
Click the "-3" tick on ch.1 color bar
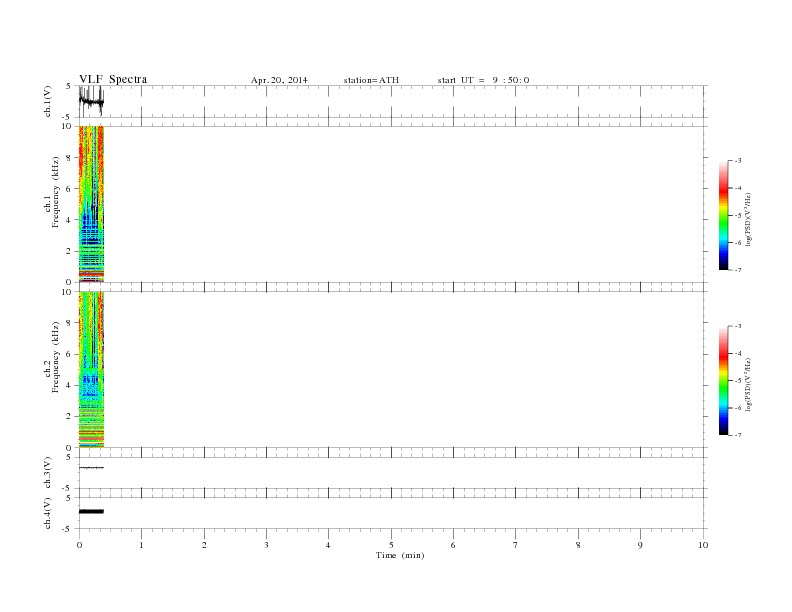pos(738,161)
